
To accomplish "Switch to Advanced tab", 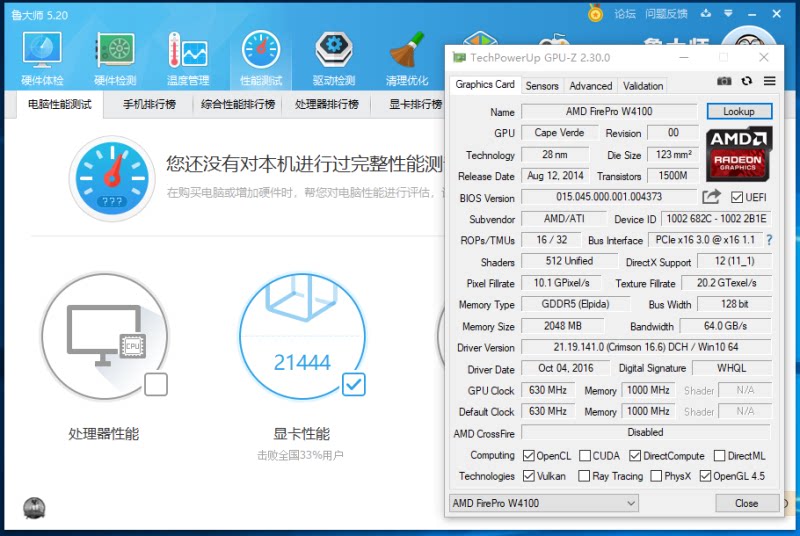I will (590, 86).
